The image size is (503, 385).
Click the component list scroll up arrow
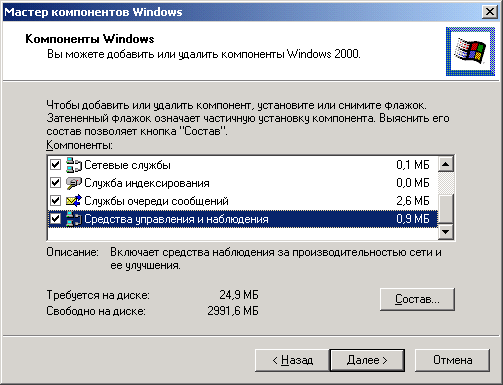coord(446,164)
